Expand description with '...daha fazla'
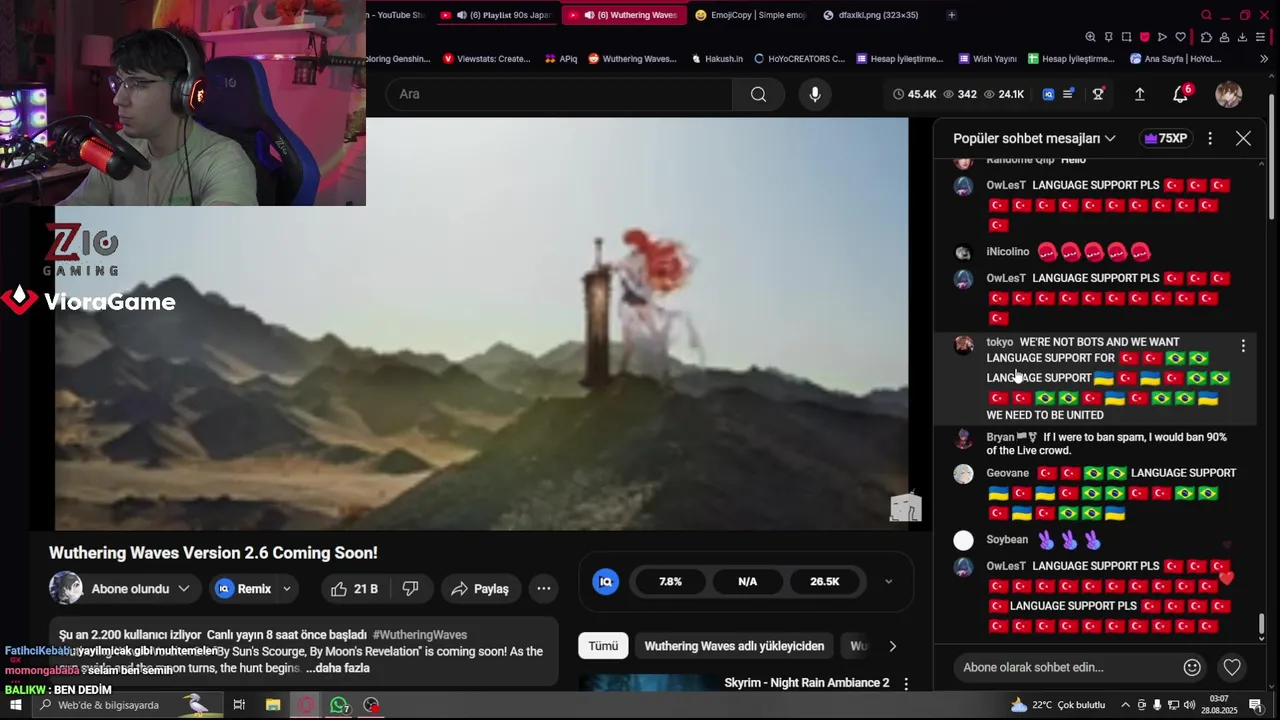 [338, 668]
